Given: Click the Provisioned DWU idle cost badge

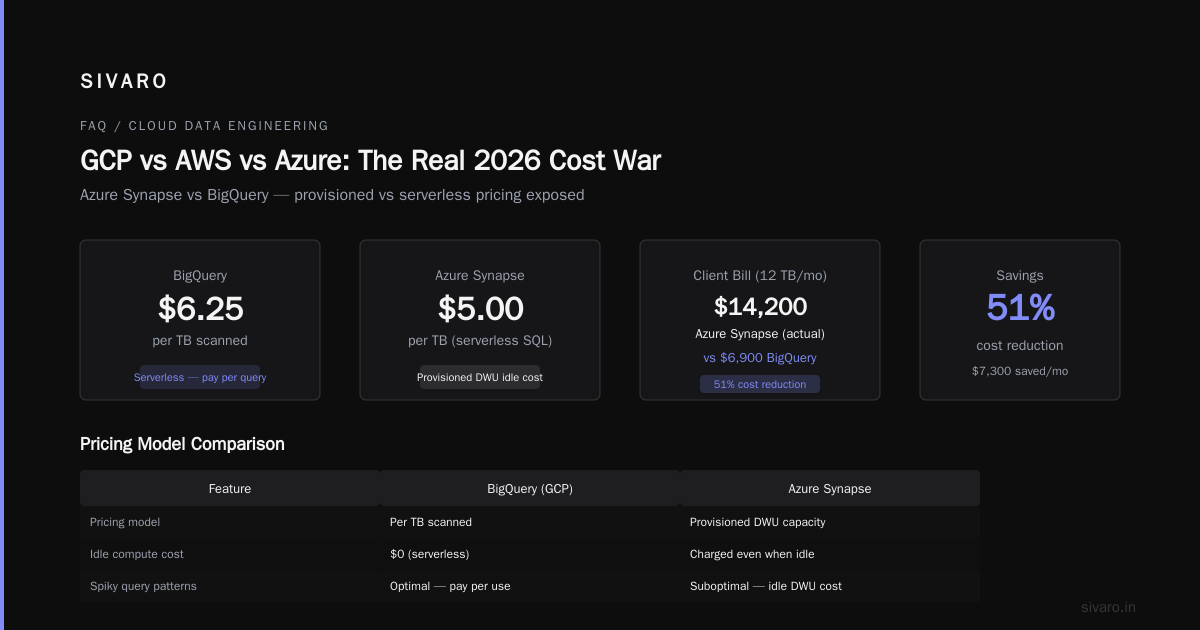Looking at the screenshot, I should tap(480, 377).
